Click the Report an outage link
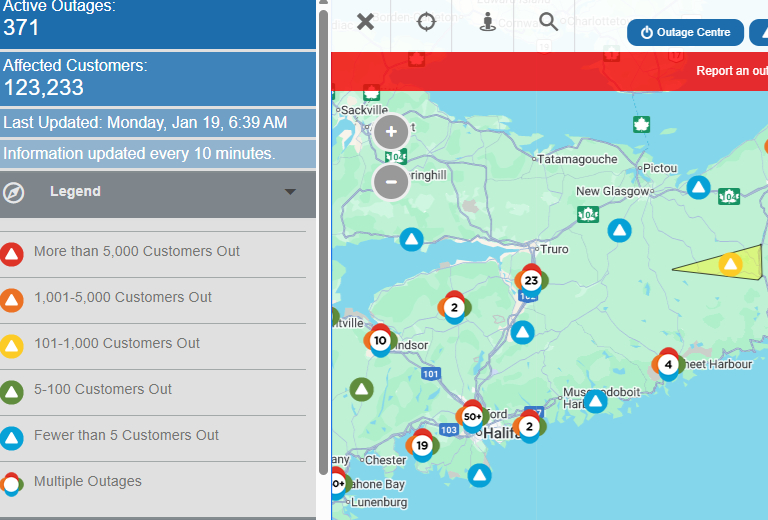Screen dimensions: 768x520 pyautogui.click(x=731, y=71)
